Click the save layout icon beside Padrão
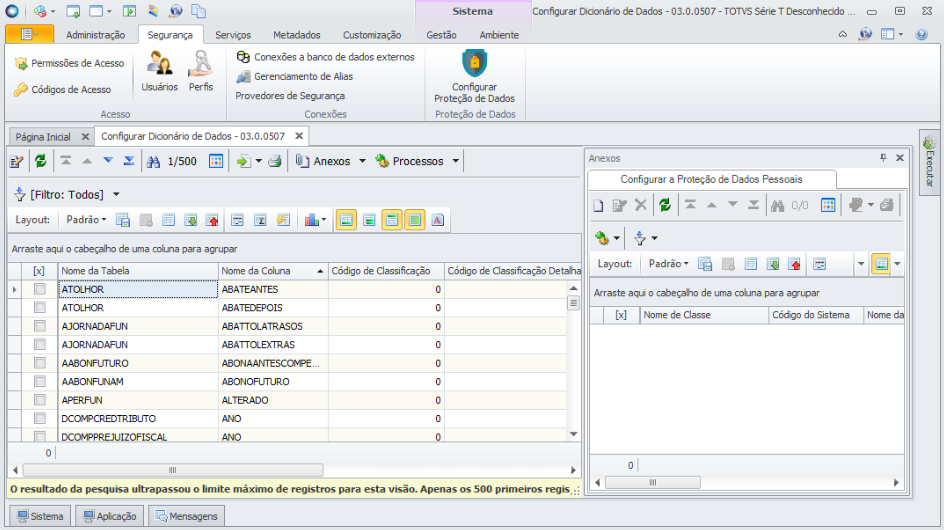 [x=123, y=220]
